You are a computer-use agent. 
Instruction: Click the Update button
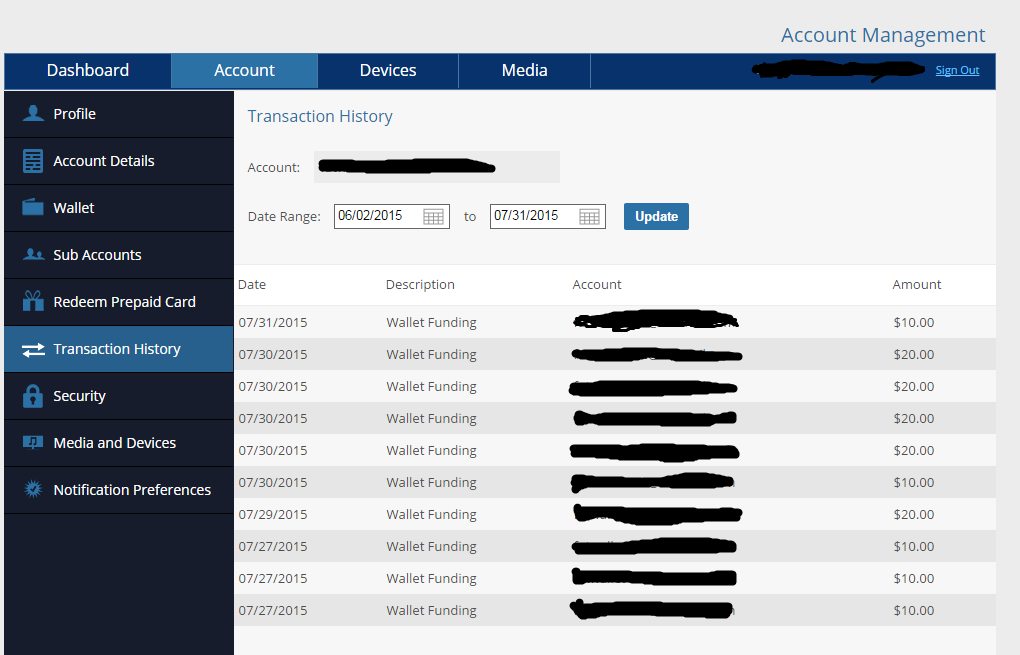click(x=656, y=217)
